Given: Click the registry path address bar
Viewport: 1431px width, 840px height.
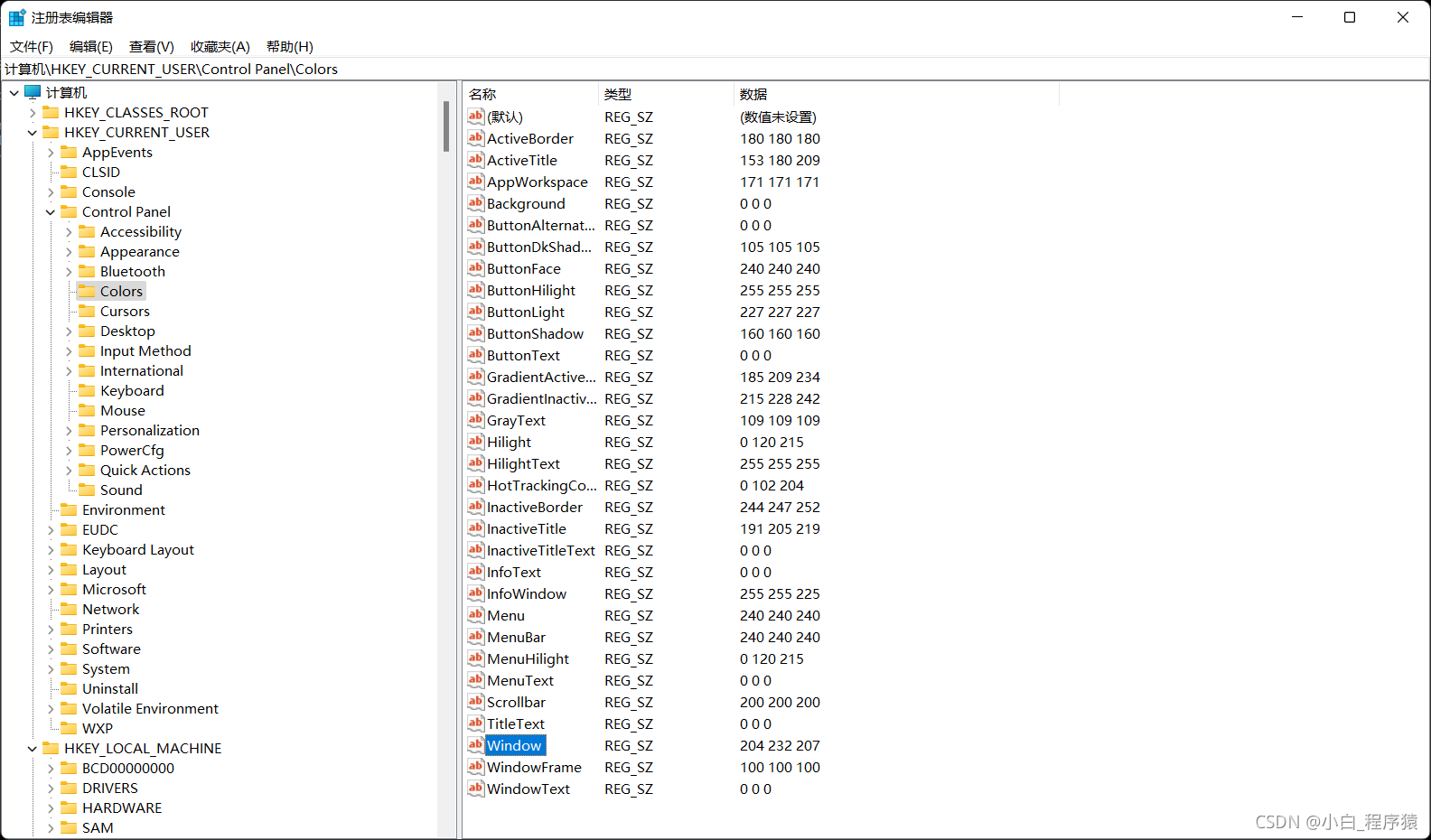Looking at the screenshot, I should click(715, 69).
